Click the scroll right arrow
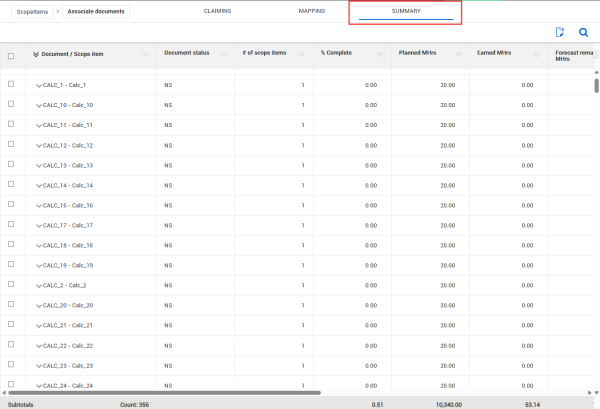The height and width of the screenshot is (409, 600). [x=589, y=393]
